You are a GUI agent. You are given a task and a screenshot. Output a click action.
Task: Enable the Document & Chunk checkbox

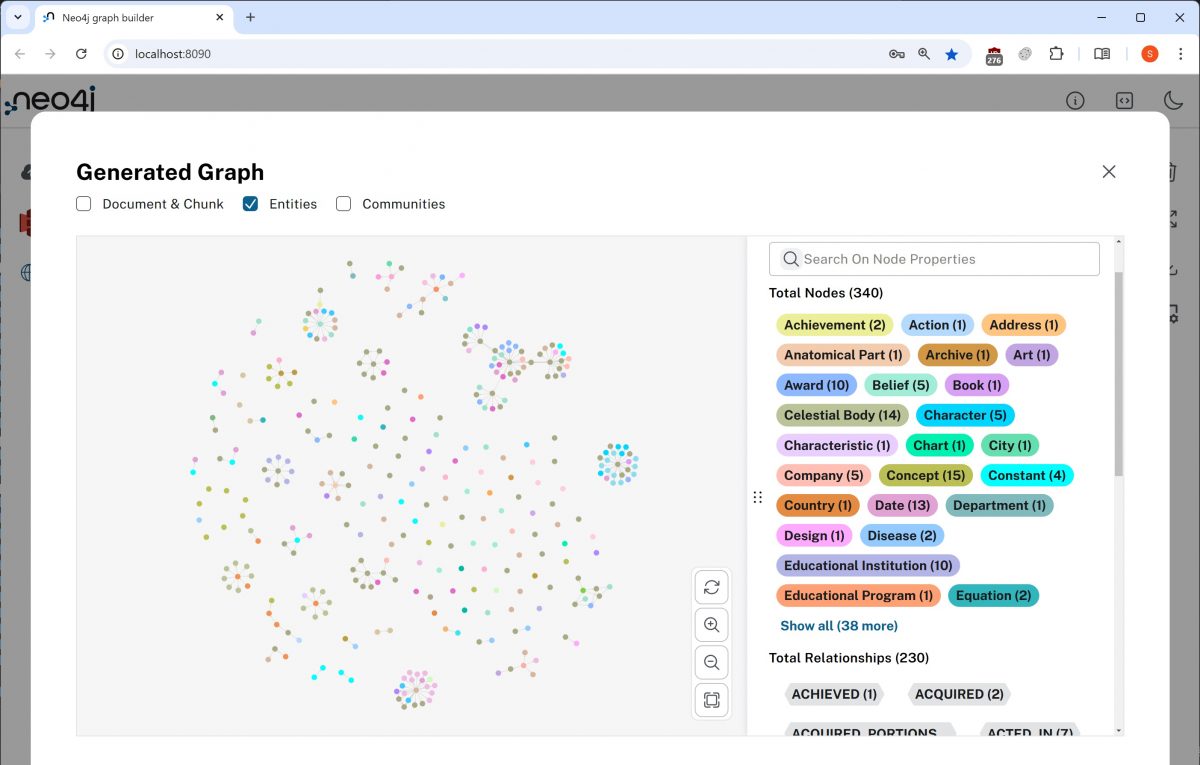(83, 204)
